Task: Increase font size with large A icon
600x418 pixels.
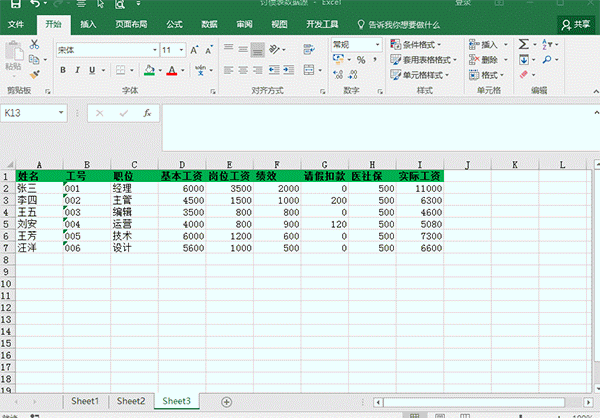Action: point(194,50)
